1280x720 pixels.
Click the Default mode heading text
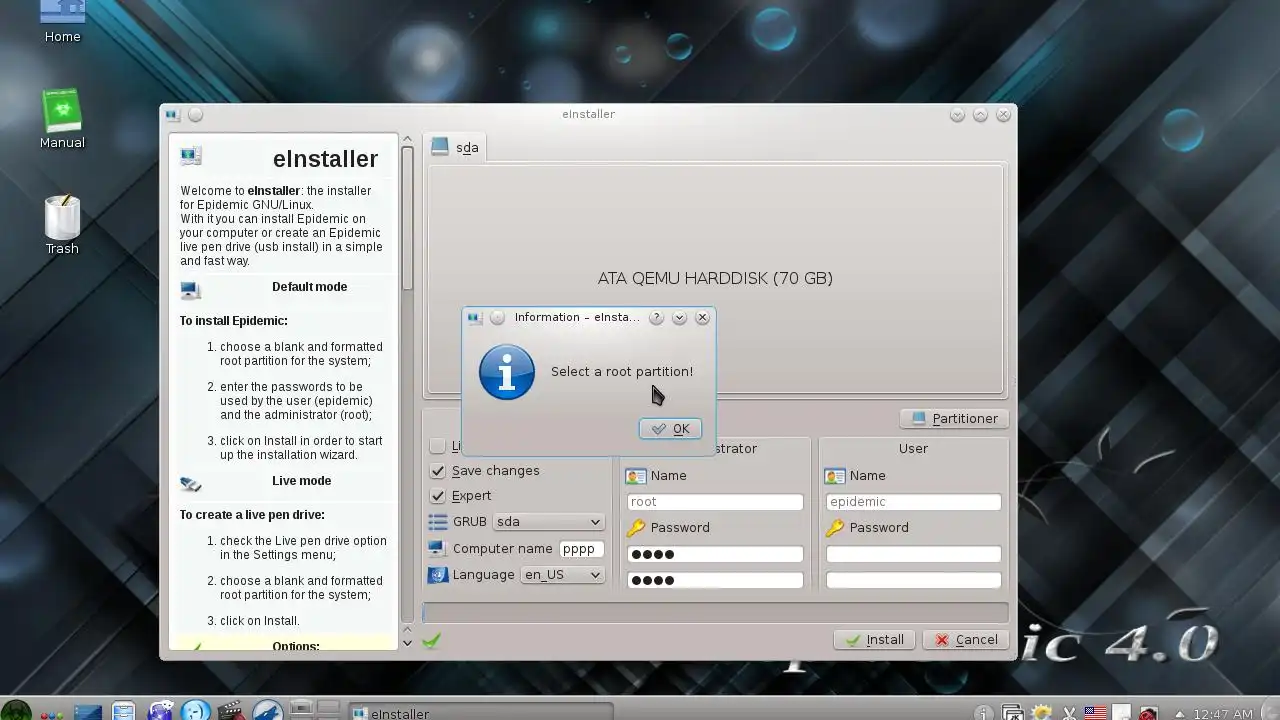click(x=310, y=287)
